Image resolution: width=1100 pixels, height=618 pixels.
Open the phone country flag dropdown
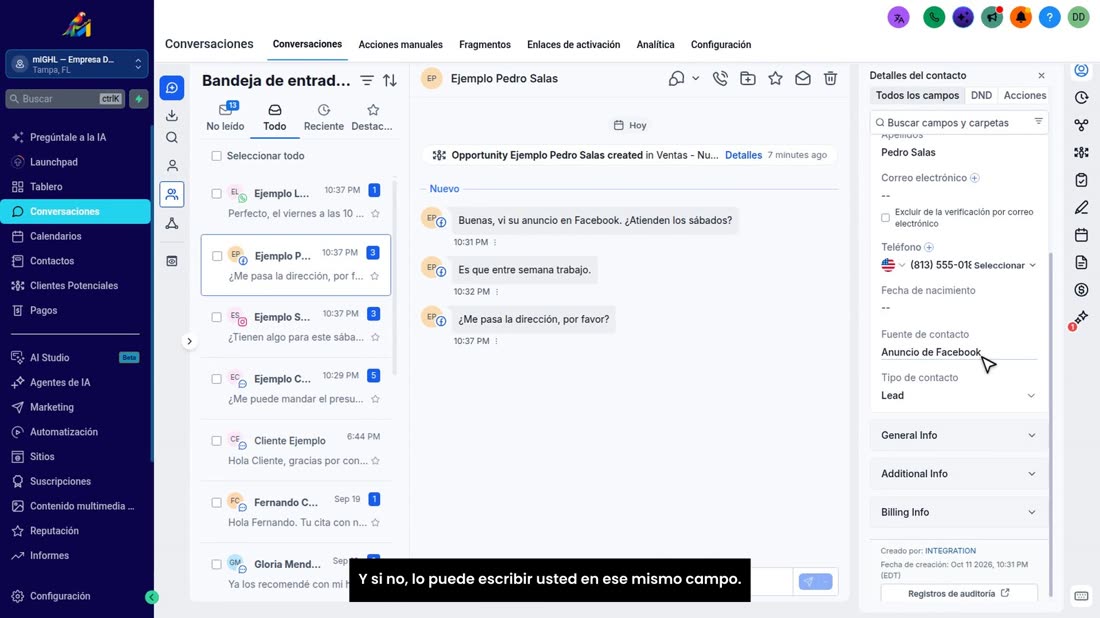point(893,265)
